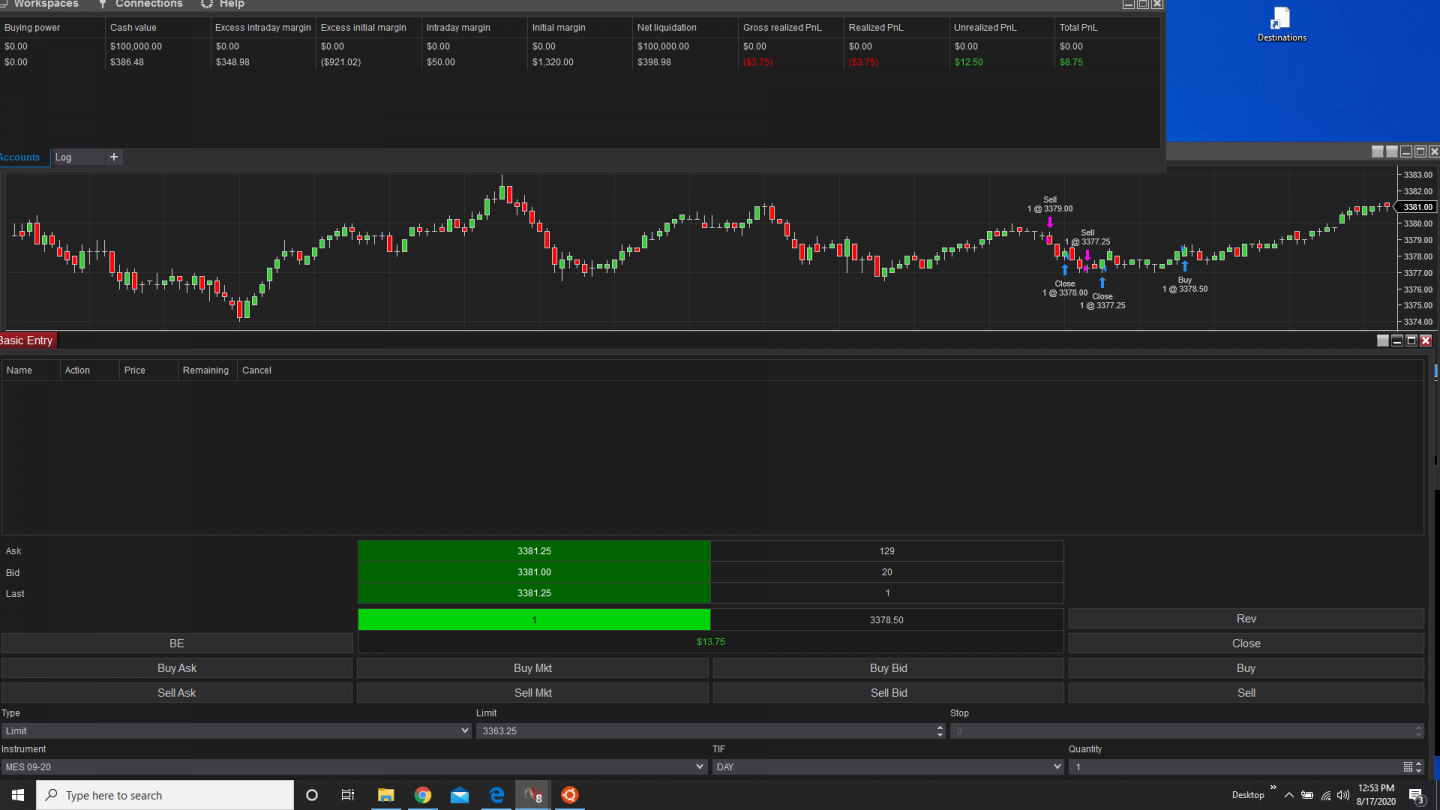Click into the Limit price field 3363.25
The height and width of the screenshot is (810, 1440).
tap(705, 731)
